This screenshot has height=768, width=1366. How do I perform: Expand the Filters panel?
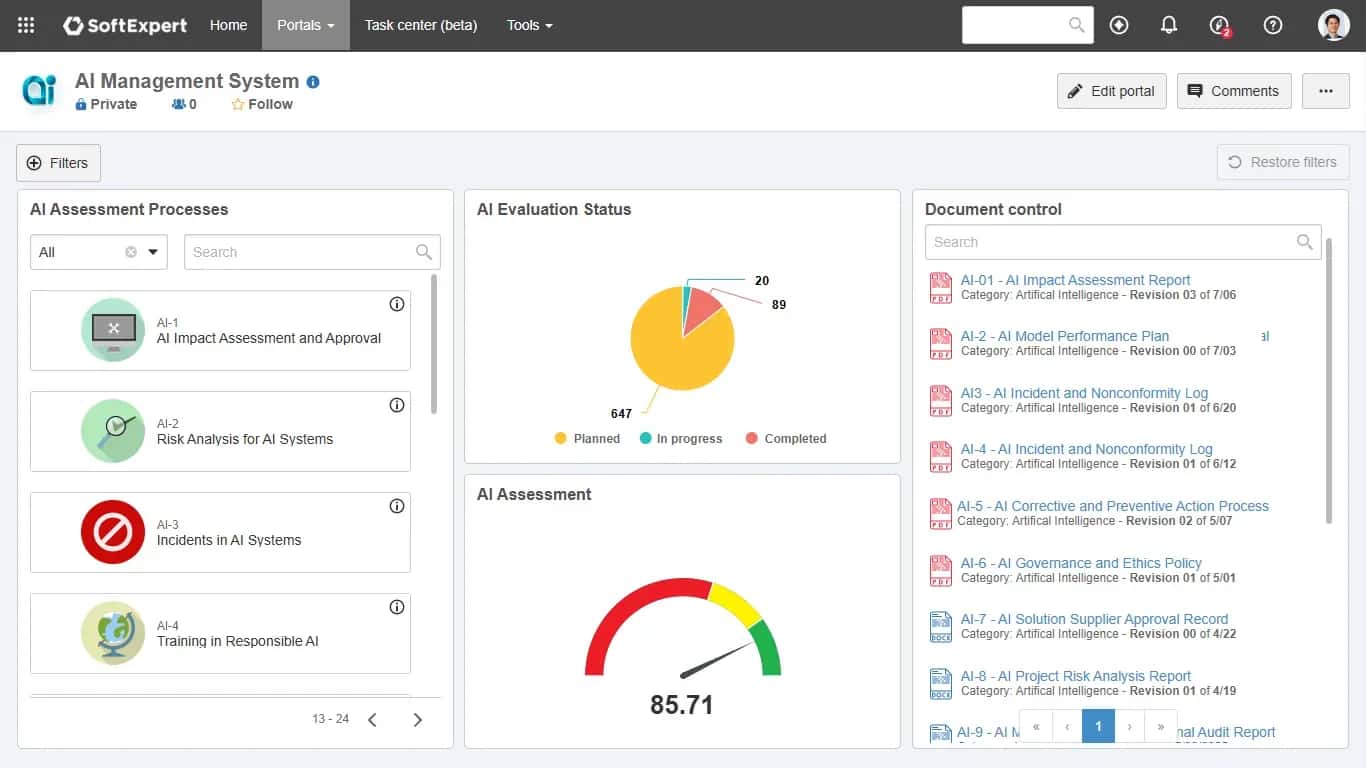pos(58,163)
